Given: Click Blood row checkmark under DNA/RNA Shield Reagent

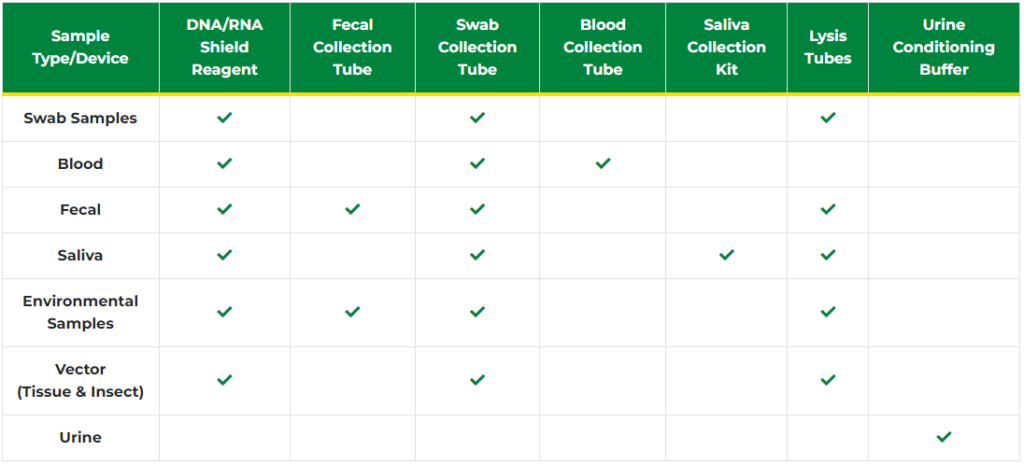Looking at the screenshot, I should [x=224, y=163].
